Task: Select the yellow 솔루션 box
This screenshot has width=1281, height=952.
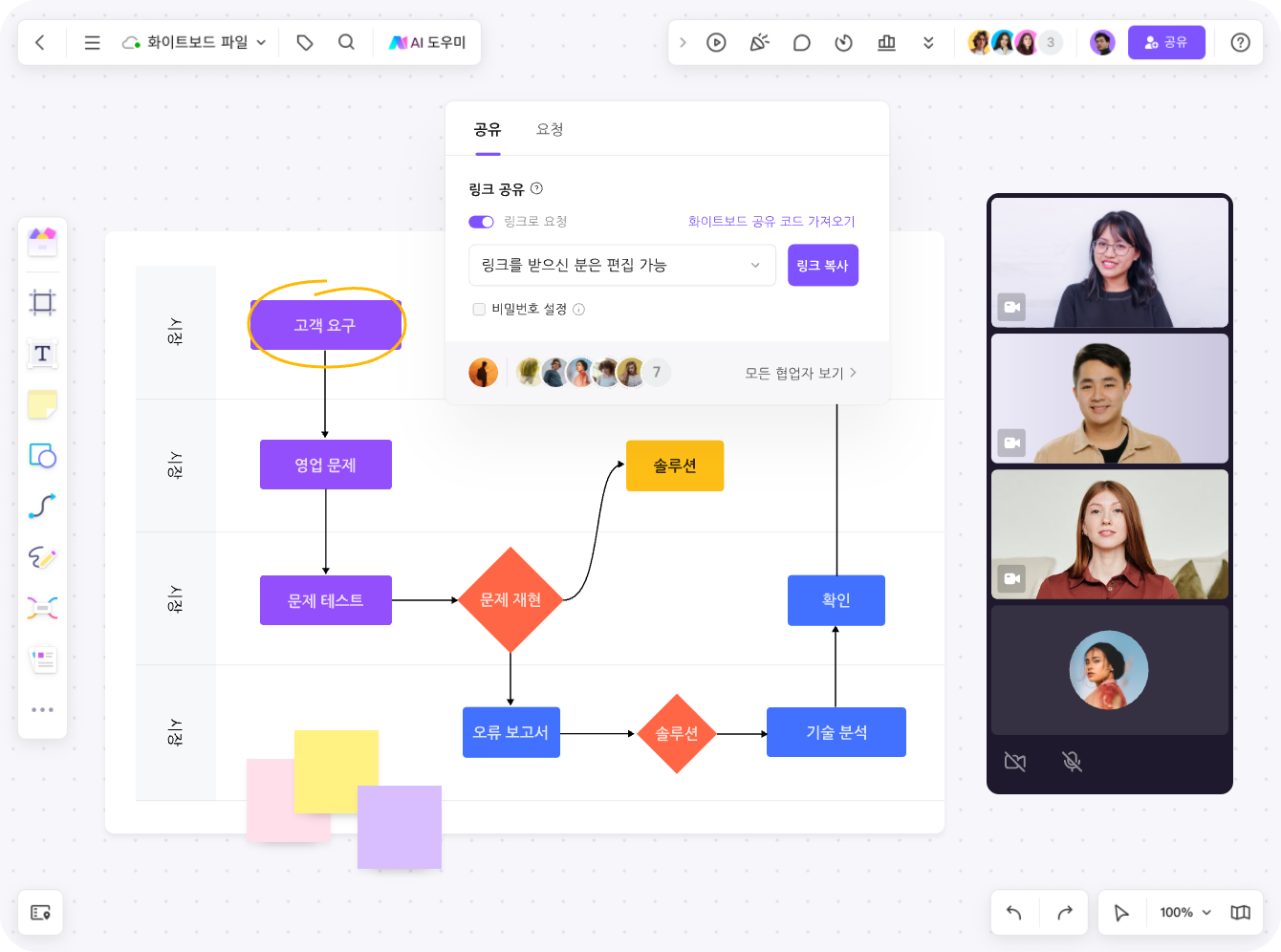Action: tap(675, 465)
